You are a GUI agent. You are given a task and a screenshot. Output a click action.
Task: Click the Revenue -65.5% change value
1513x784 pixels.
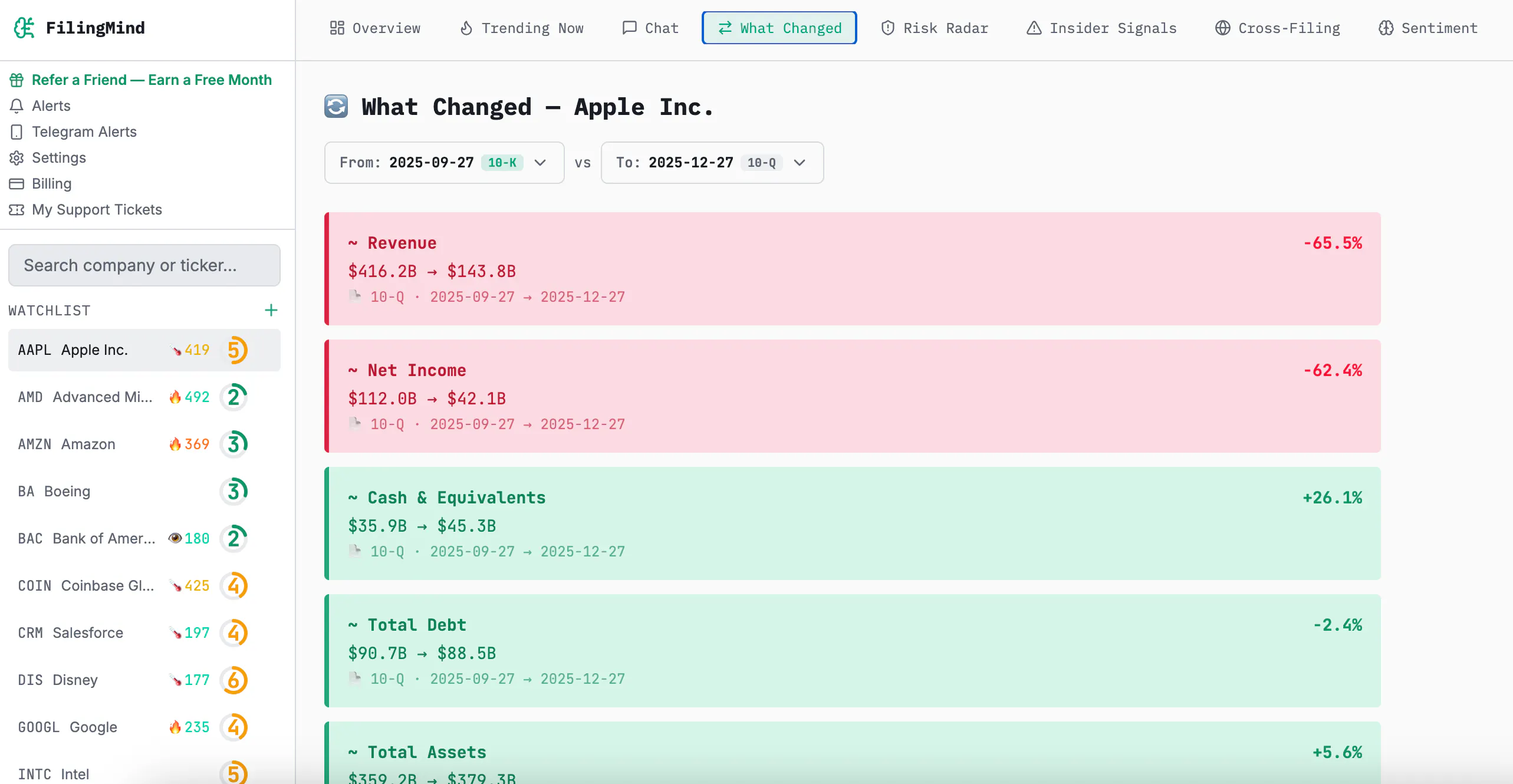pos(1333,243)
